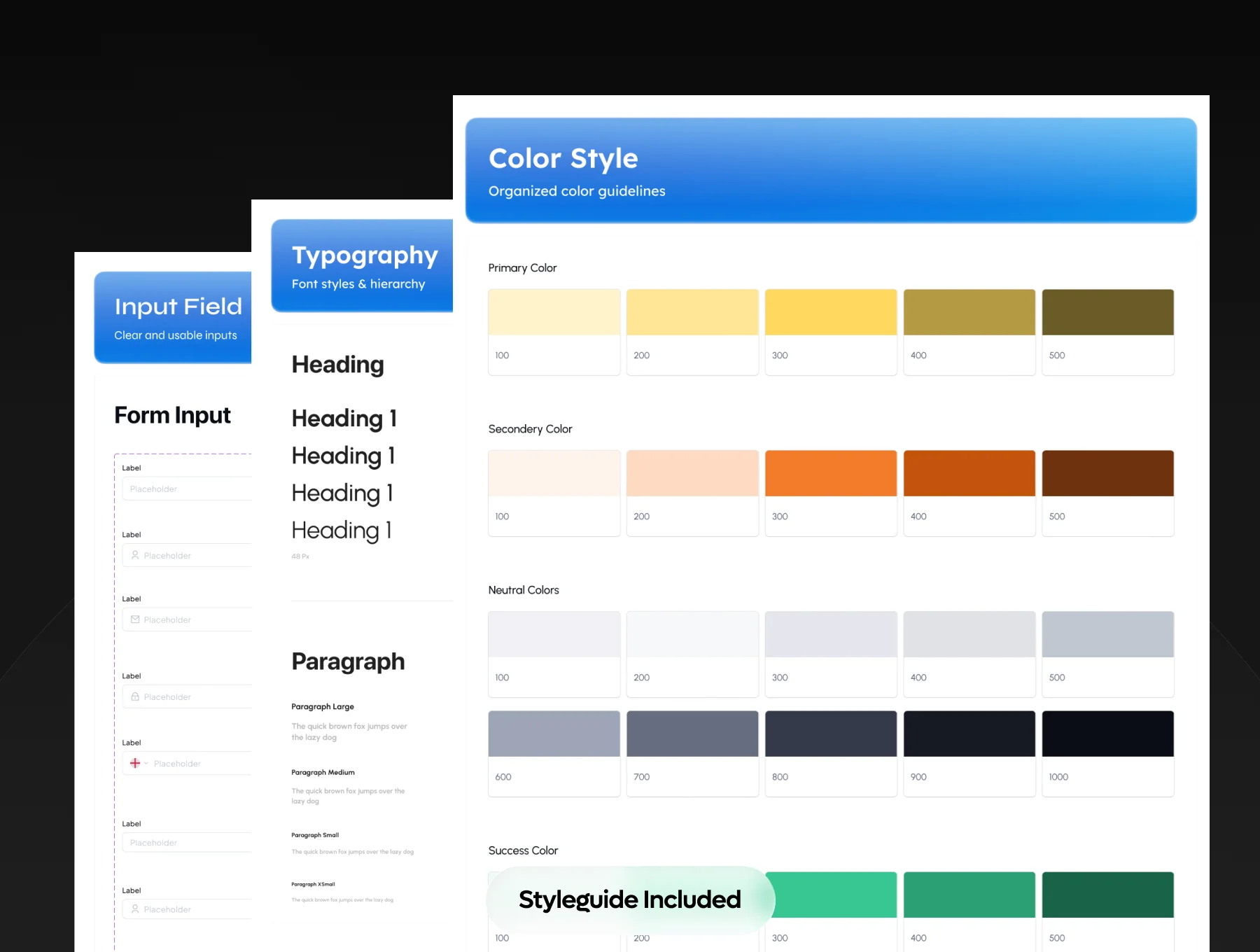Select the Success Color 500 dark green swatch
The height and width of the screenshot is (952, 1260).
[1108, 911]
